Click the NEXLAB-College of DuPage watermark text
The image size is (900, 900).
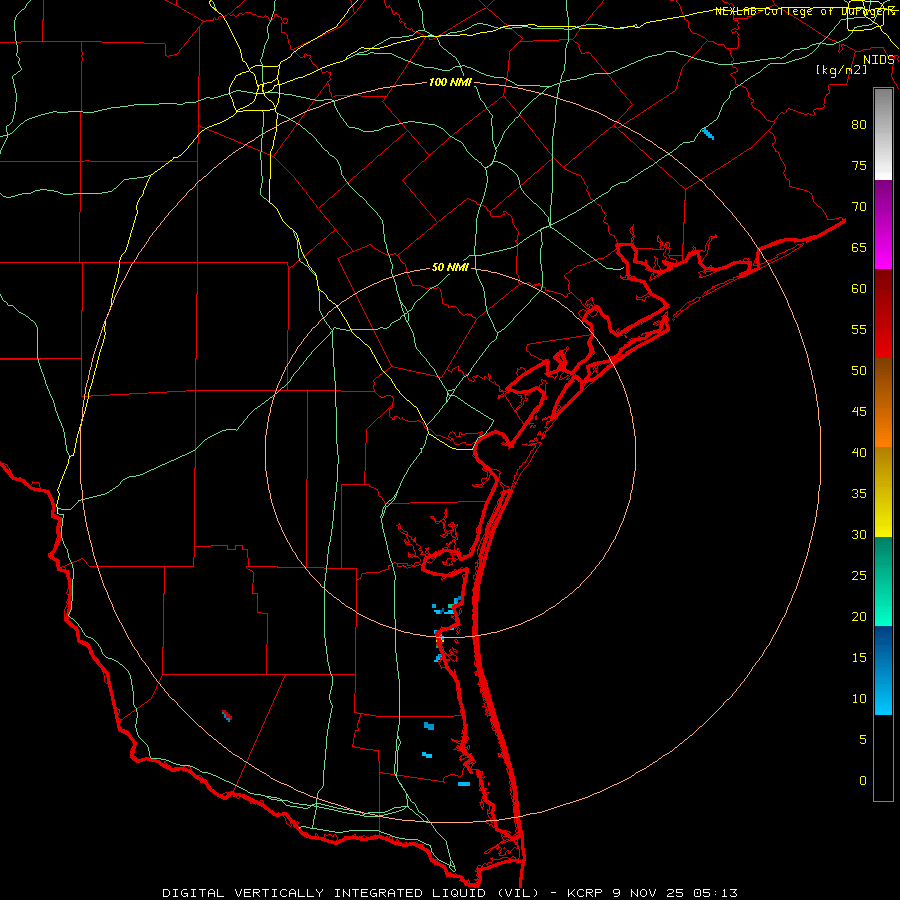(805, 11)
